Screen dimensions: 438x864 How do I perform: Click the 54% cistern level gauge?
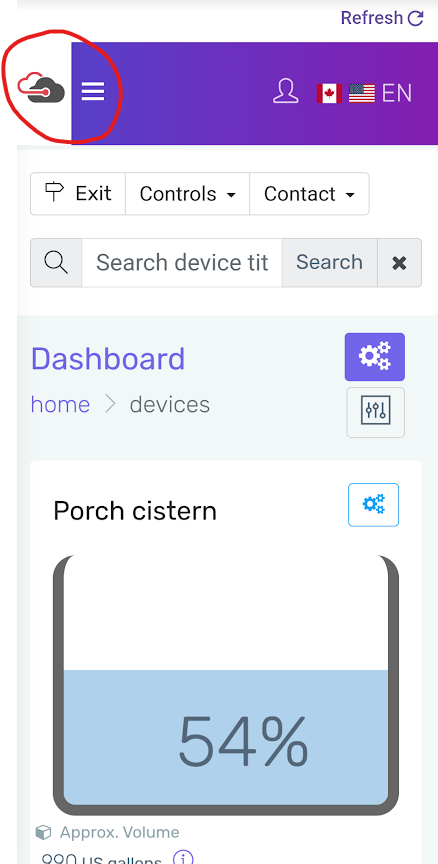pos(226,685)
